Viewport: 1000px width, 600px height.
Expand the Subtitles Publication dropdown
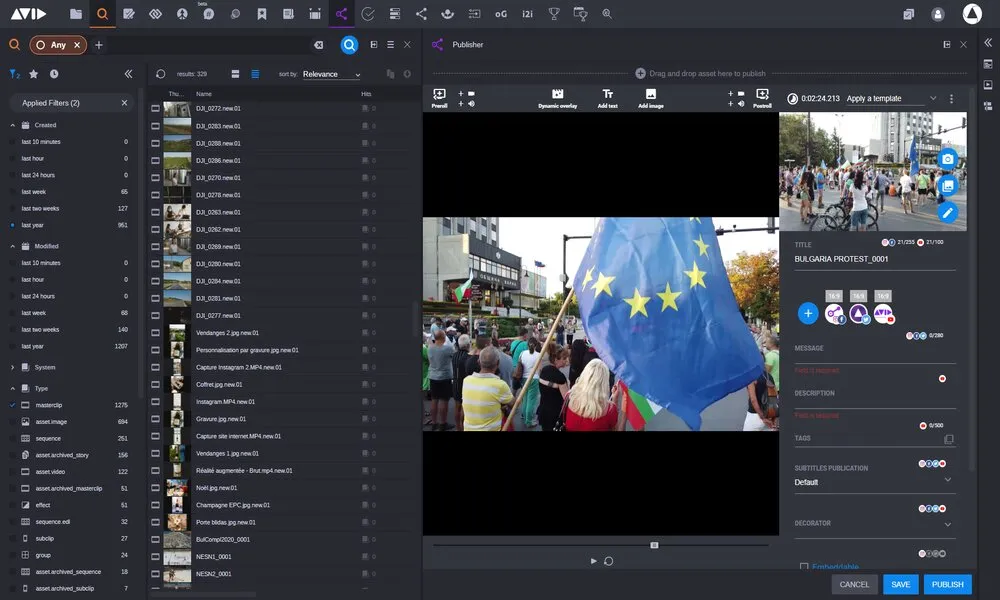[947, 480]
